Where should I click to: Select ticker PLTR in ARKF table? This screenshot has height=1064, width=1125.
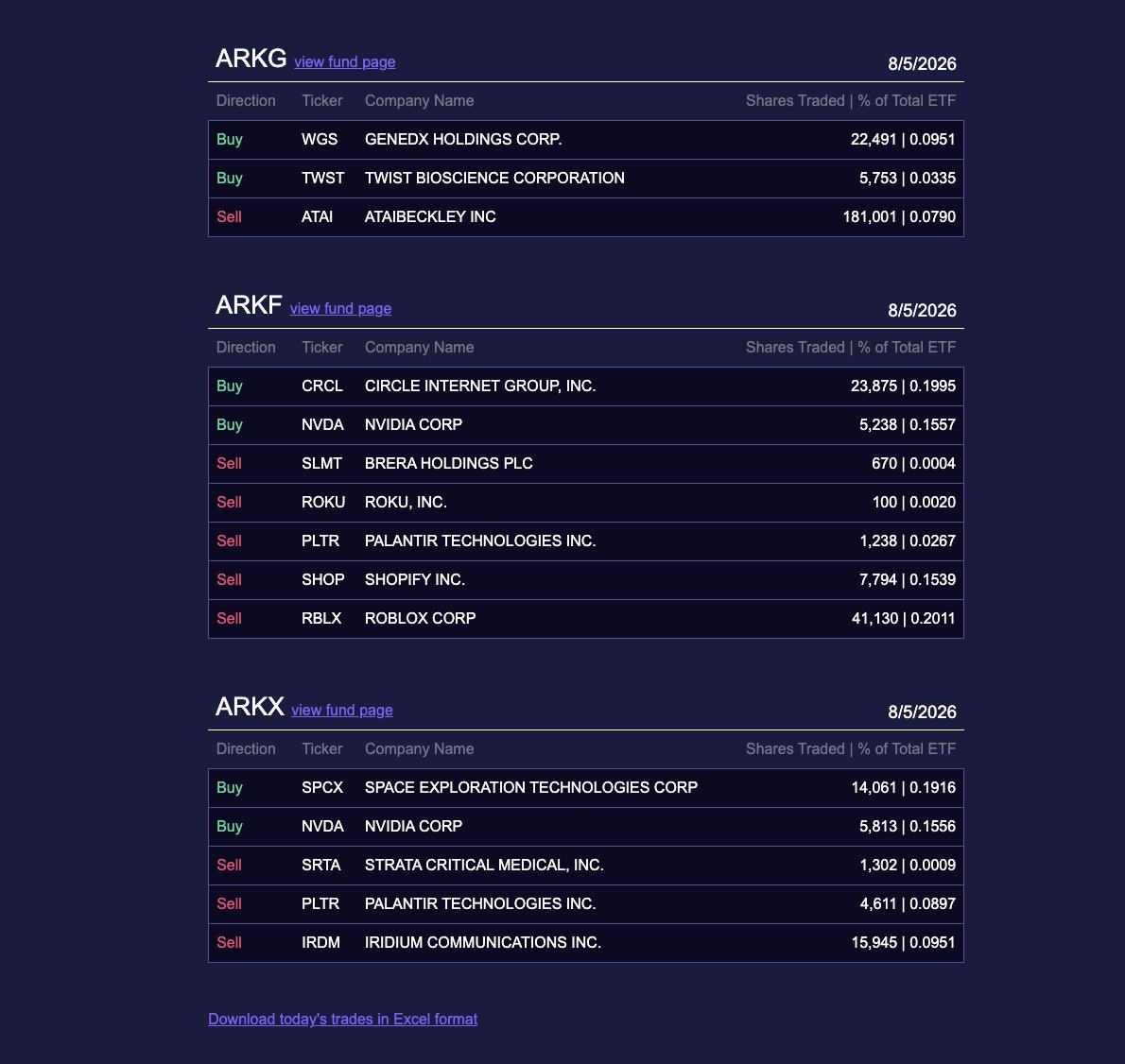(320, 541)
